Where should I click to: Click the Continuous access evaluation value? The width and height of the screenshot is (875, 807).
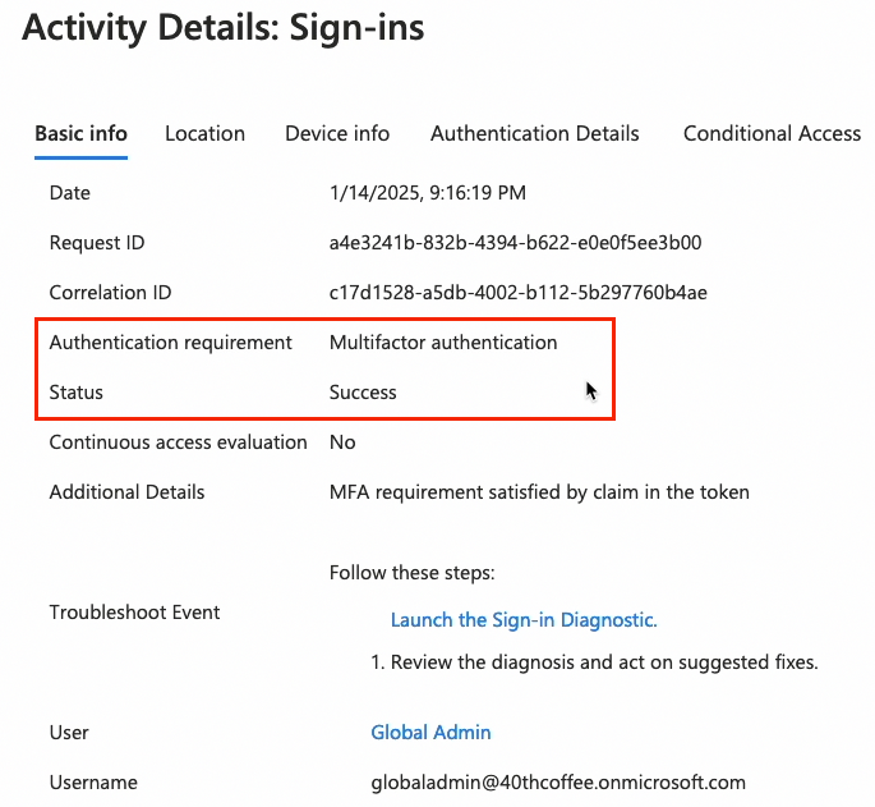tap(342, 442)
